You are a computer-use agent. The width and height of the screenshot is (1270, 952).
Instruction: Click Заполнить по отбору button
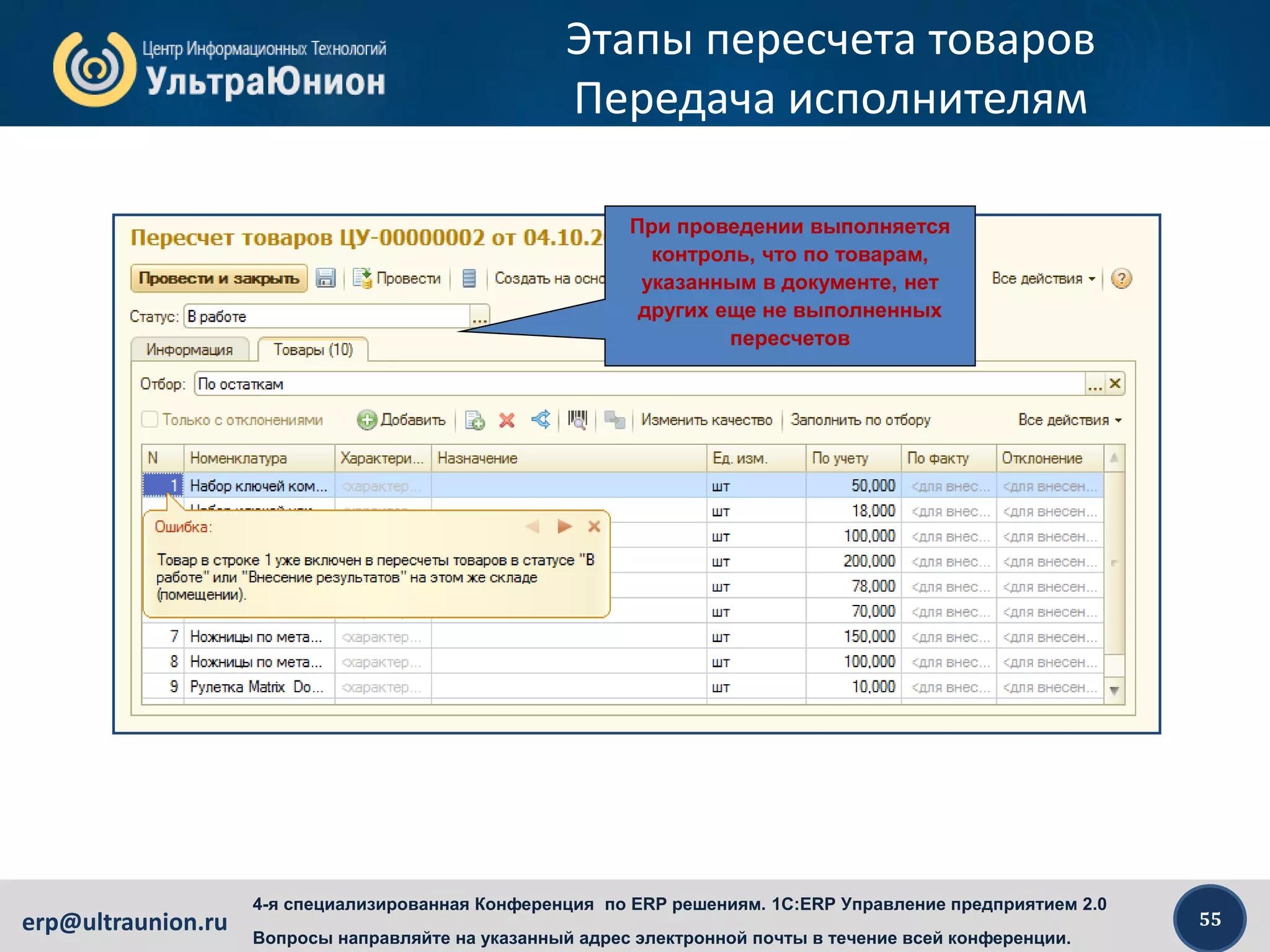point(861,420)
